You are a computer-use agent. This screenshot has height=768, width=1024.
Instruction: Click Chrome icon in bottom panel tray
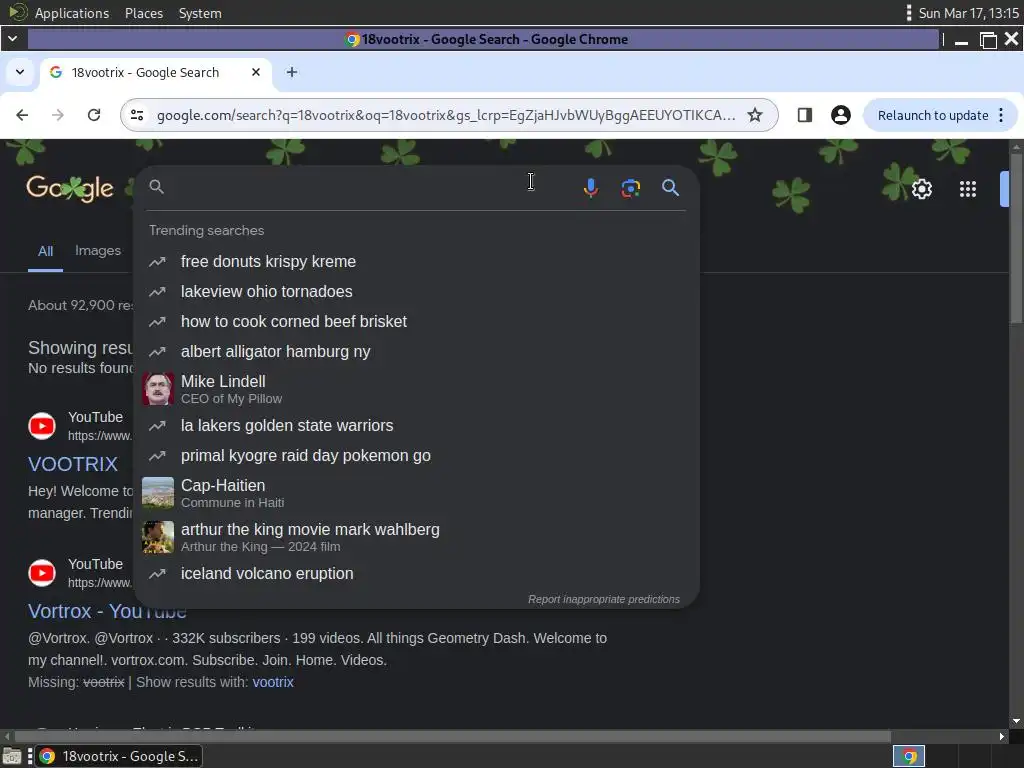click(909, 757)
